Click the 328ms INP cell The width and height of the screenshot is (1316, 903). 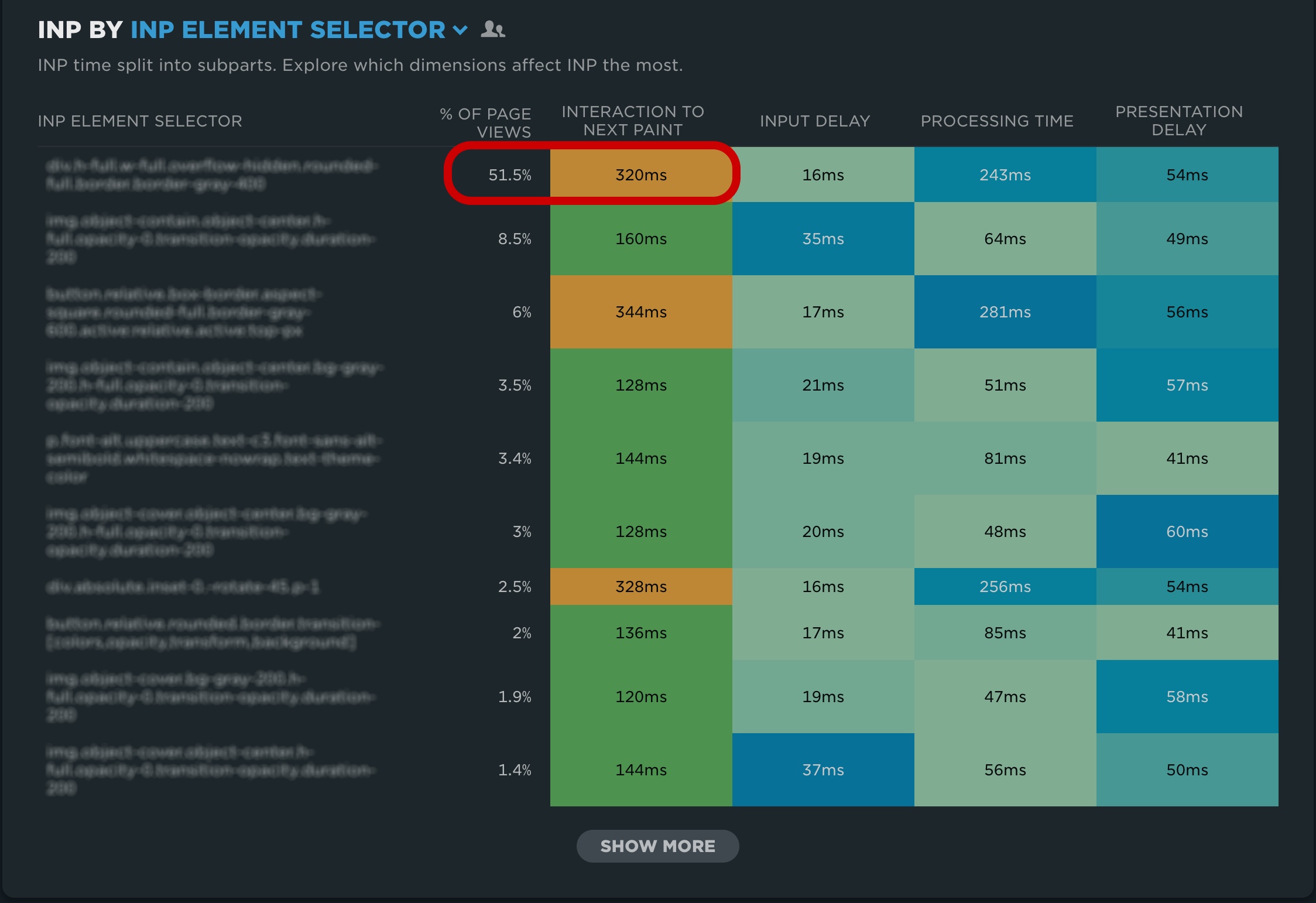click(x=640, y=586)
